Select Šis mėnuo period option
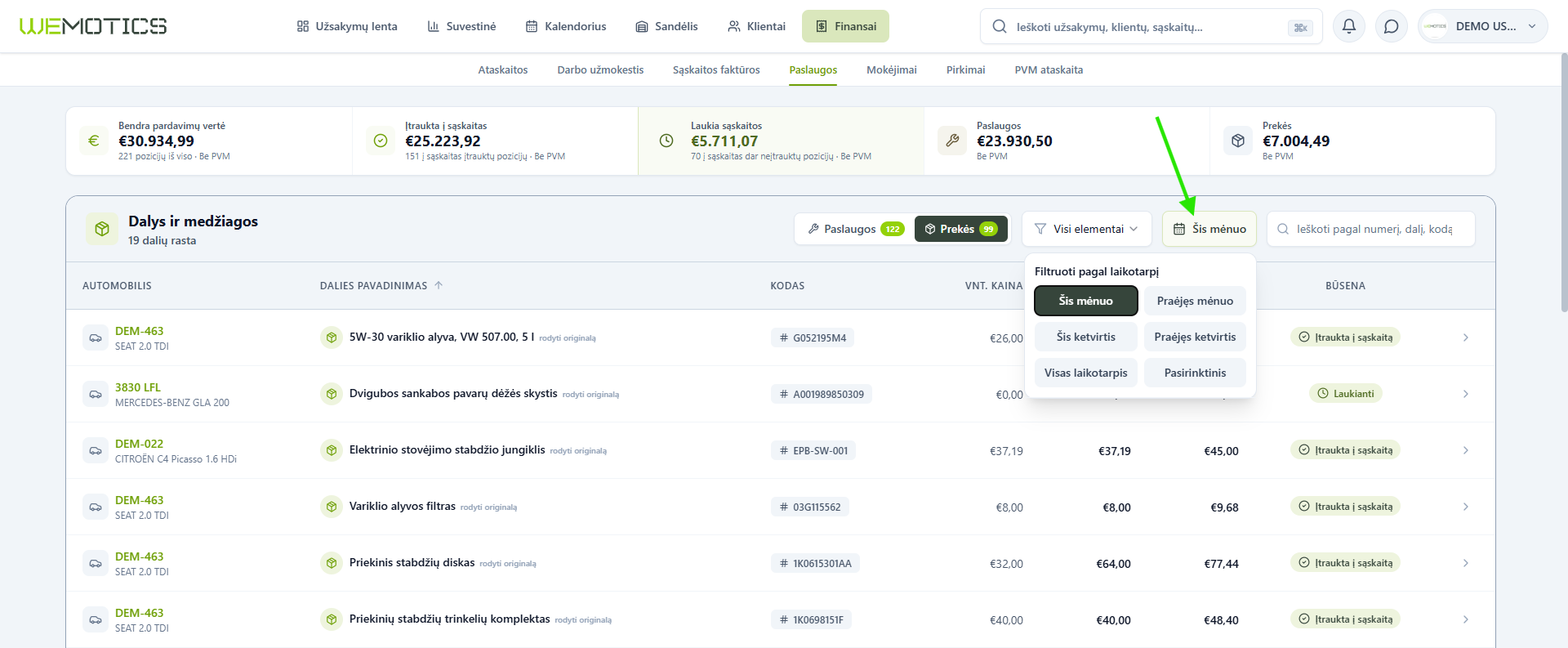Screen dimensions: 1568x648 pos(1085,301)
